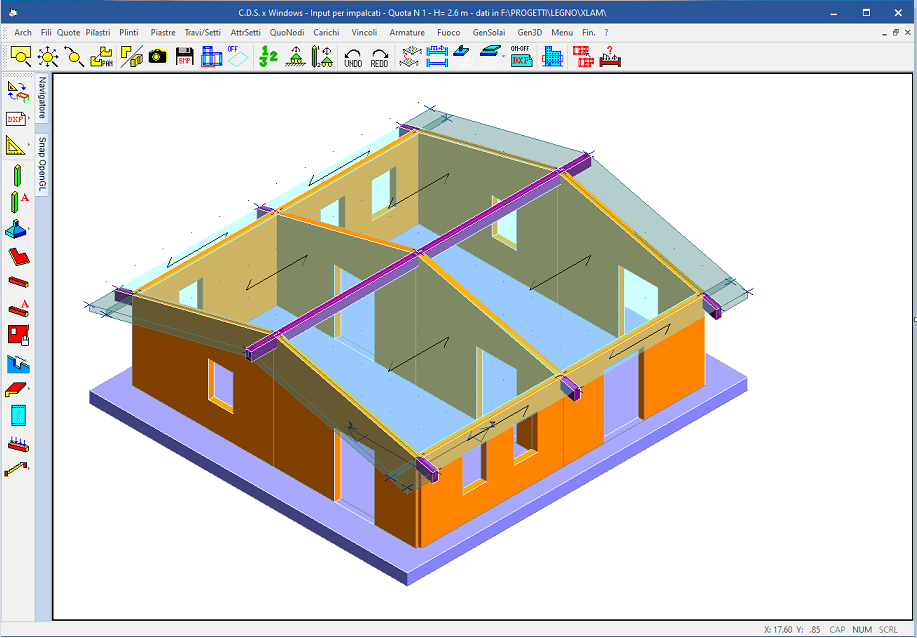This screenshot has width=917, height=638.
Task: Click the REDO toolbar button
Action: pos(379,57)
